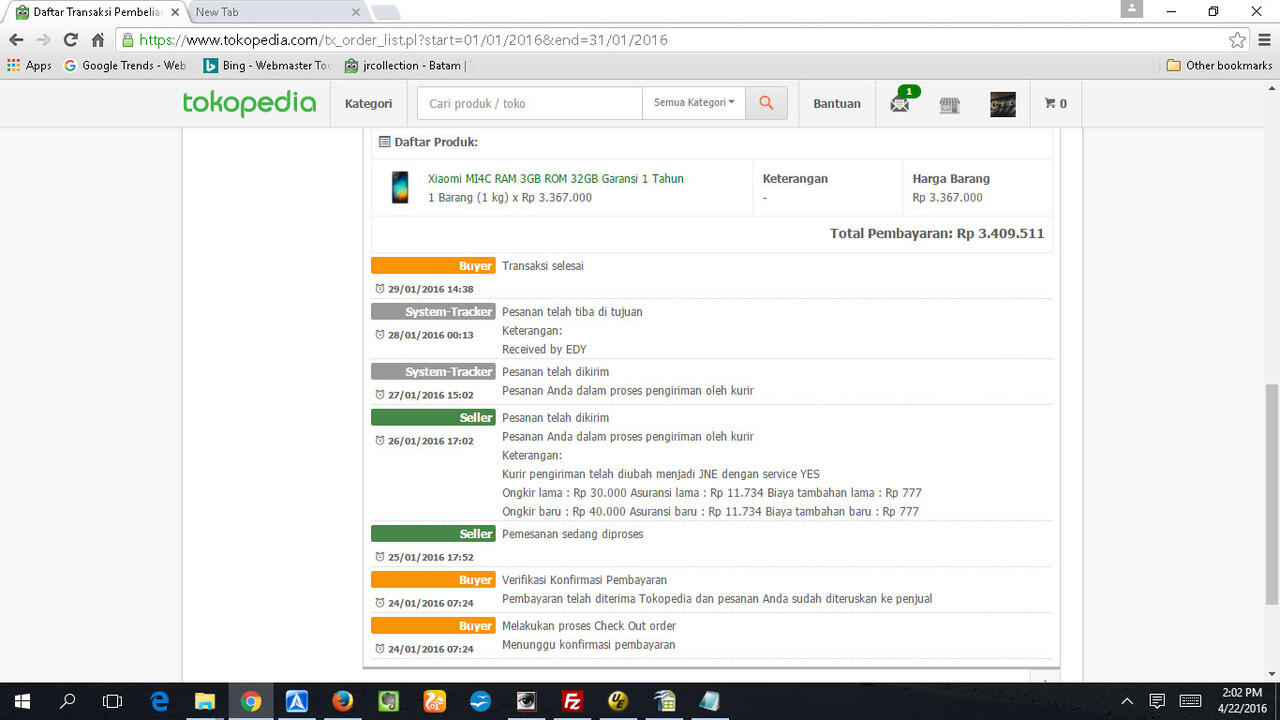
Task: Open Xiaomi MI4C RAM 3GB product link
Action: (x=556, y=179)
